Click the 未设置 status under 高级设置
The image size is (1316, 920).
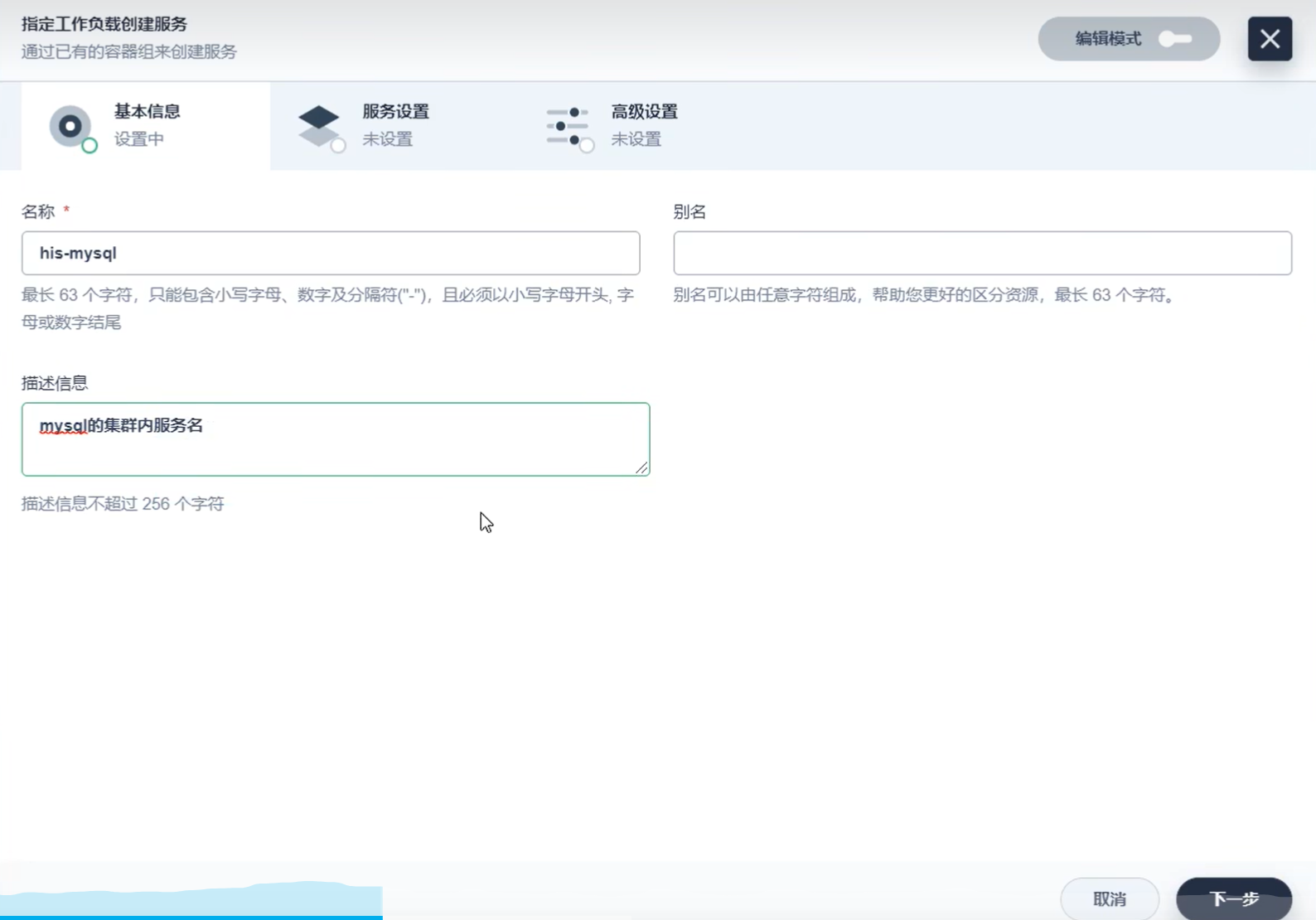click(x=636, y=139)
